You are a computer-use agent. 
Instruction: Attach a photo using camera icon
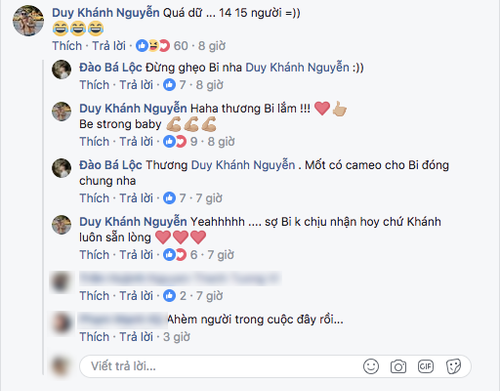398,367
